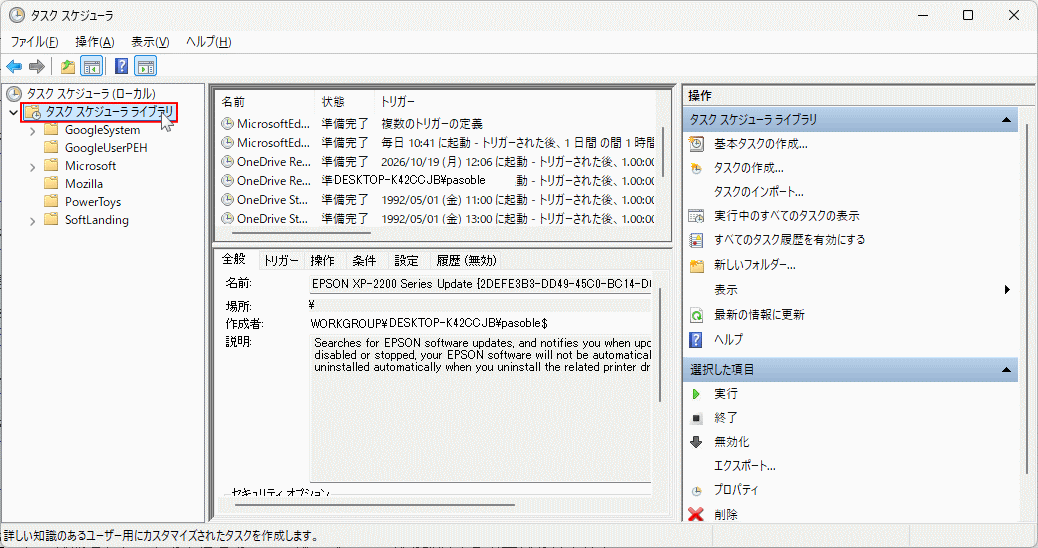Click すべてのタスク履歴を有効にする action

(x=790, y=240)
